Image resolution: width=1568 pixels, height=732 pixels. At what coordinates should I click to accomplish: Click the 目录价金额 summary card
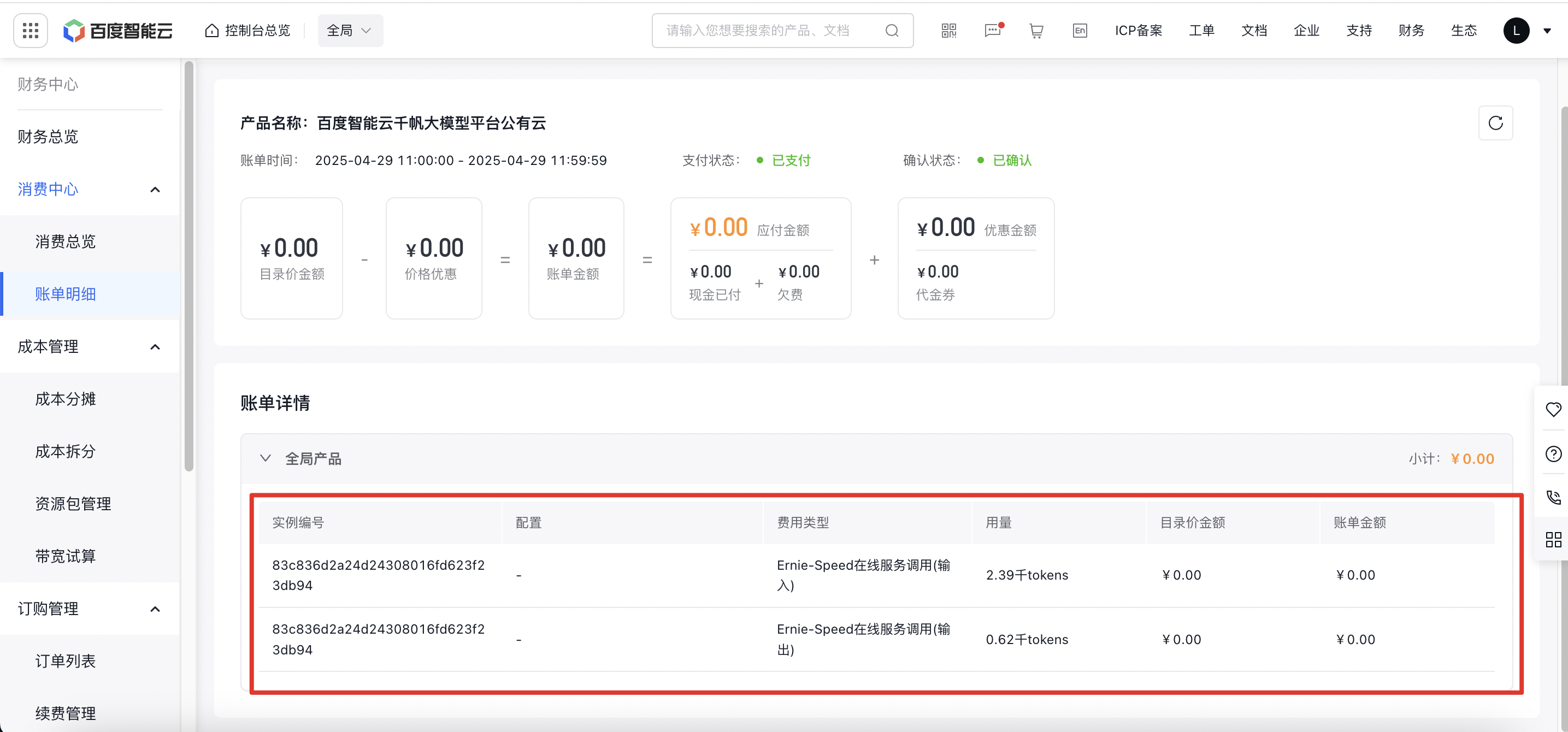pyautogui.click(x=292, y=258)
